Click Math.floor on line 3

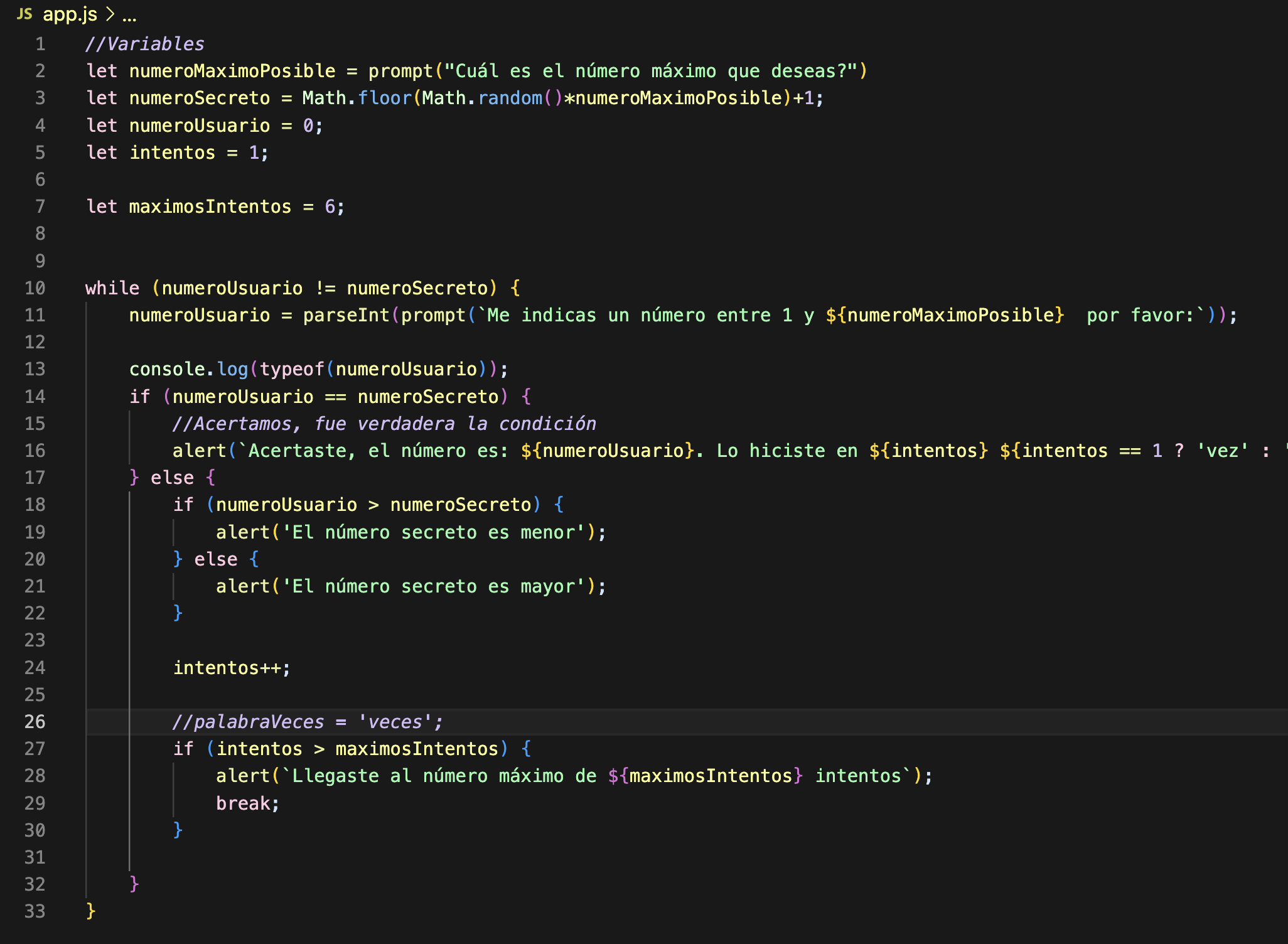point(357,98)
